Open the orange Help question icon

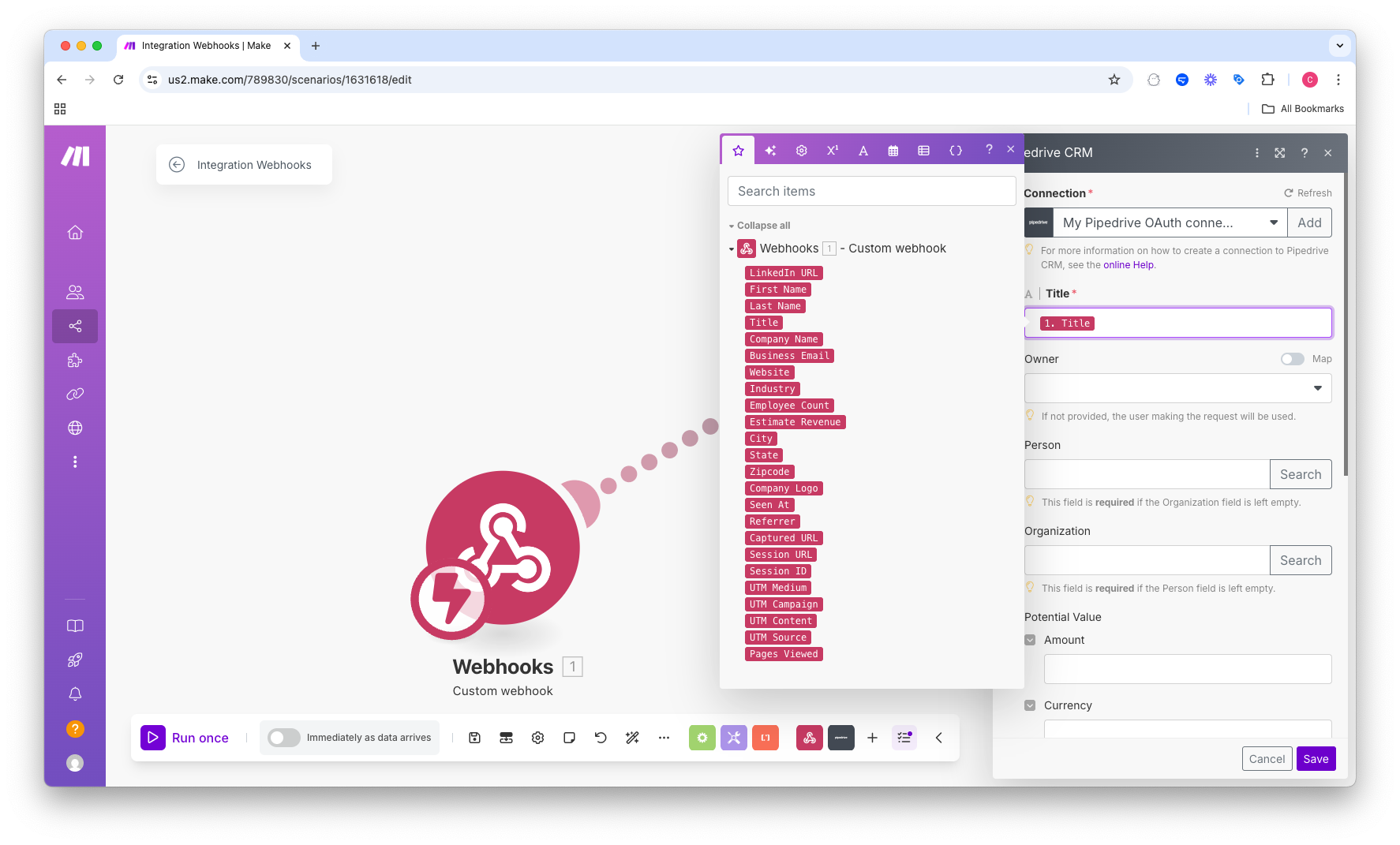[x=75, y=729]
